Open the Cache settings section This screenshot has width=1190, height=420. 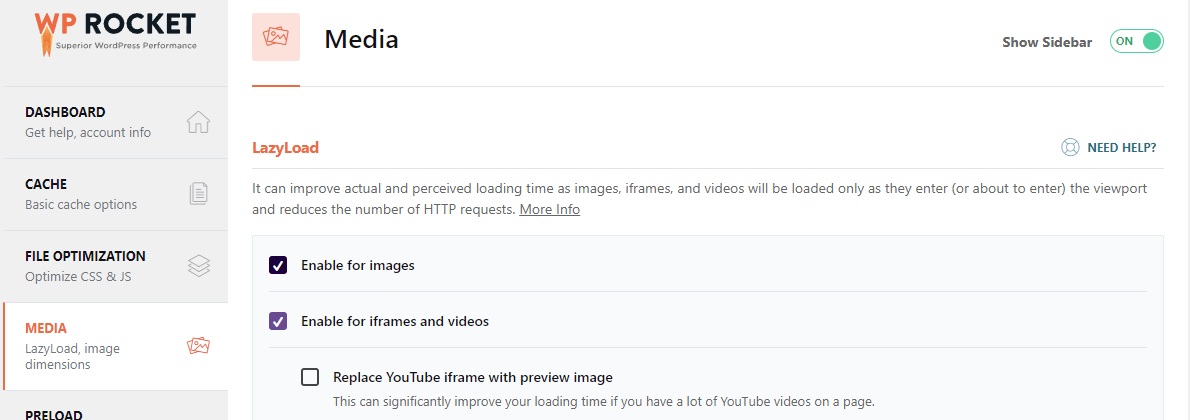tap(114, 194)
